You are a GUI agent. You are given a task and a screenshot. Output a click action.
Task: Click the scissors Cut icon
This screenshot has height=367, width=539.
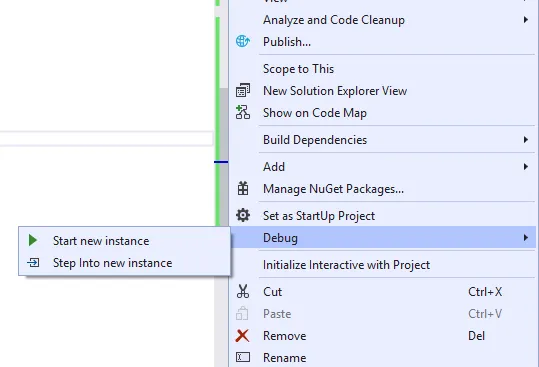(243, 291)
